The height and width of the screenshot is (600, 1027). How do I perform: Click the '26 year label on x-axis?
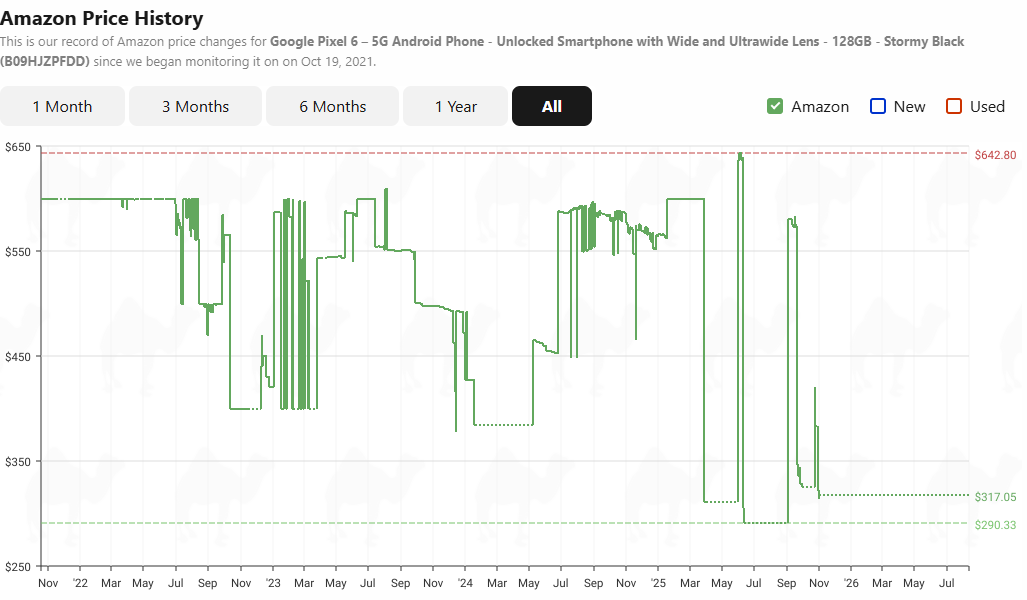(x=850, y=583)
